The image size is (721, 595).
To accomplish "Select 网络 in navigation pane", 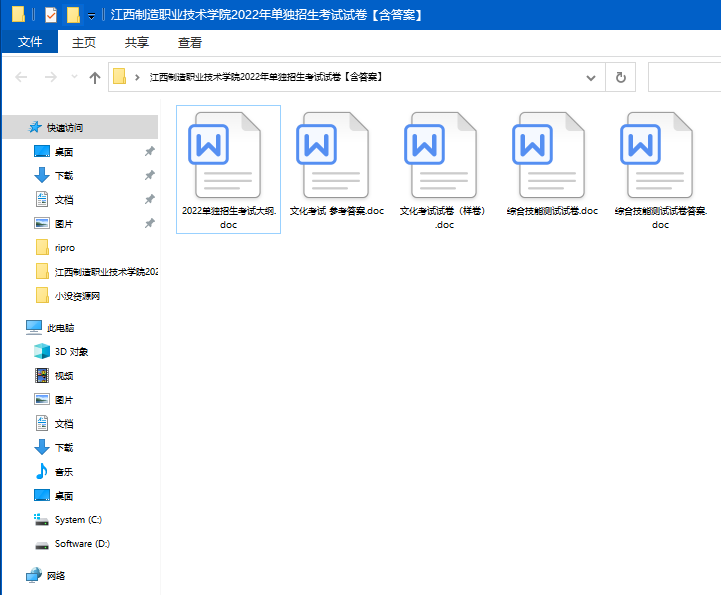I will 56,576.
